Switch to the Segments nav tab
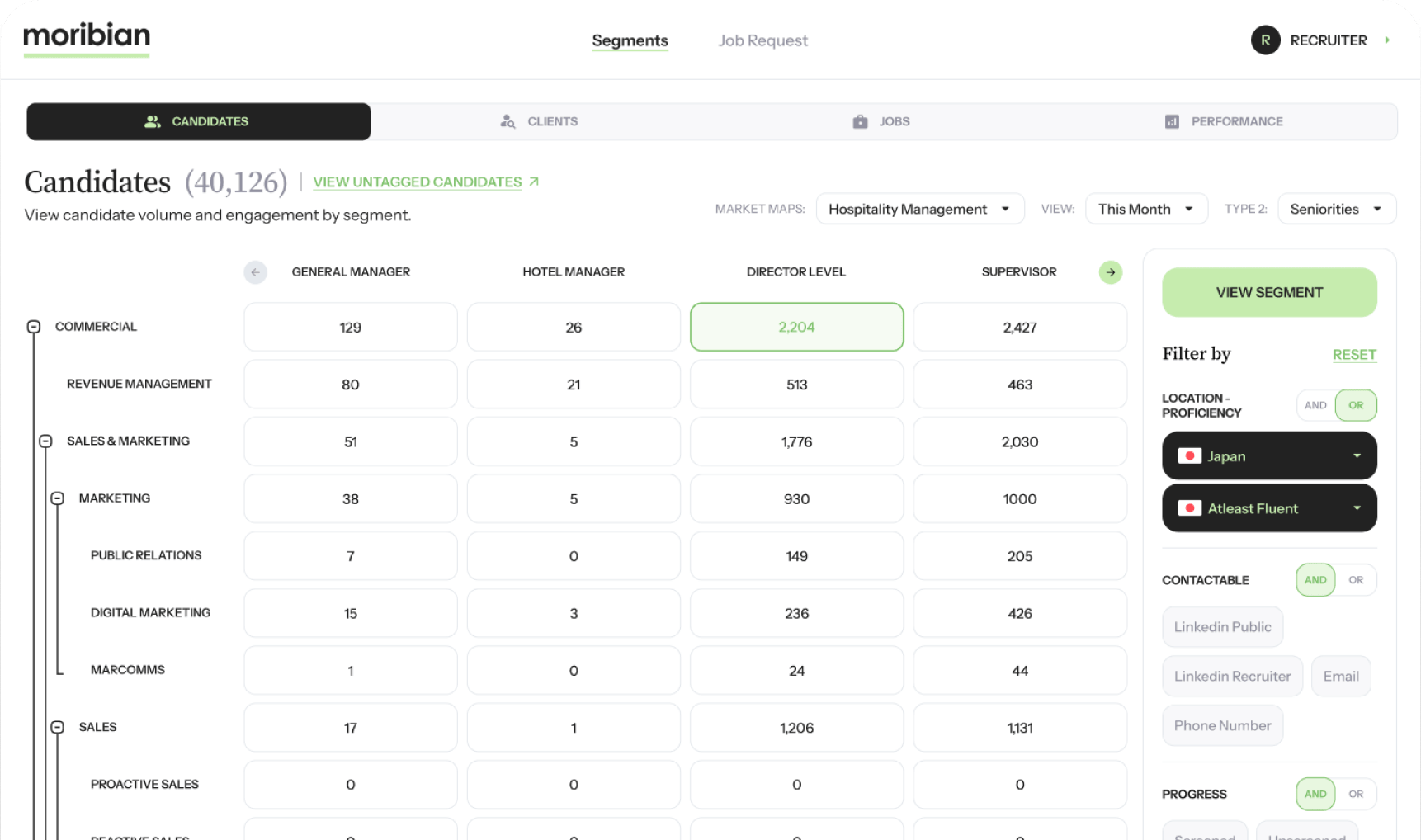The height and width of the screenshot is (840, 1421). 630,40
